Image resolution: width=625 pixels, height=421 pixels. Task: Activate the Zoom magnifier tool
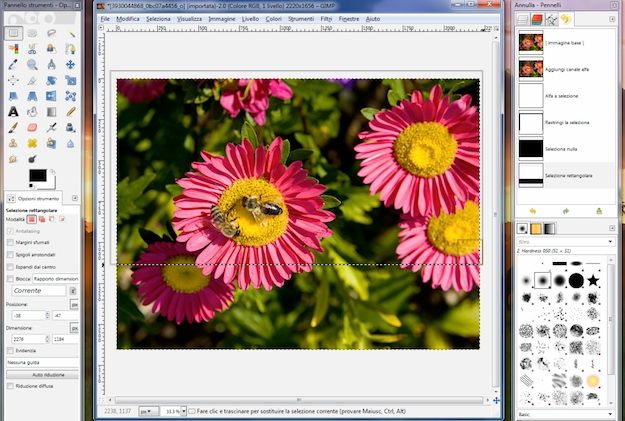tap(33, 65)
